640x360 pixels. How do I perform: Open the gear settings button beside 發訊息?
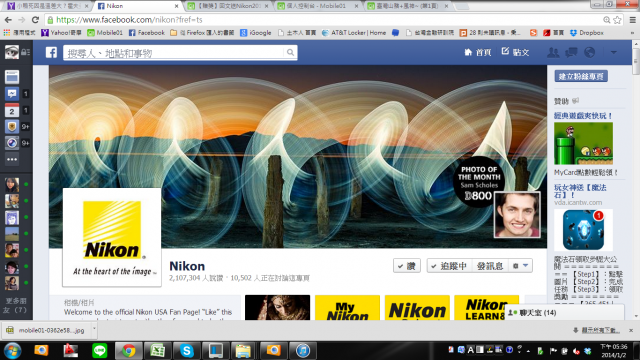pos(520,266)
